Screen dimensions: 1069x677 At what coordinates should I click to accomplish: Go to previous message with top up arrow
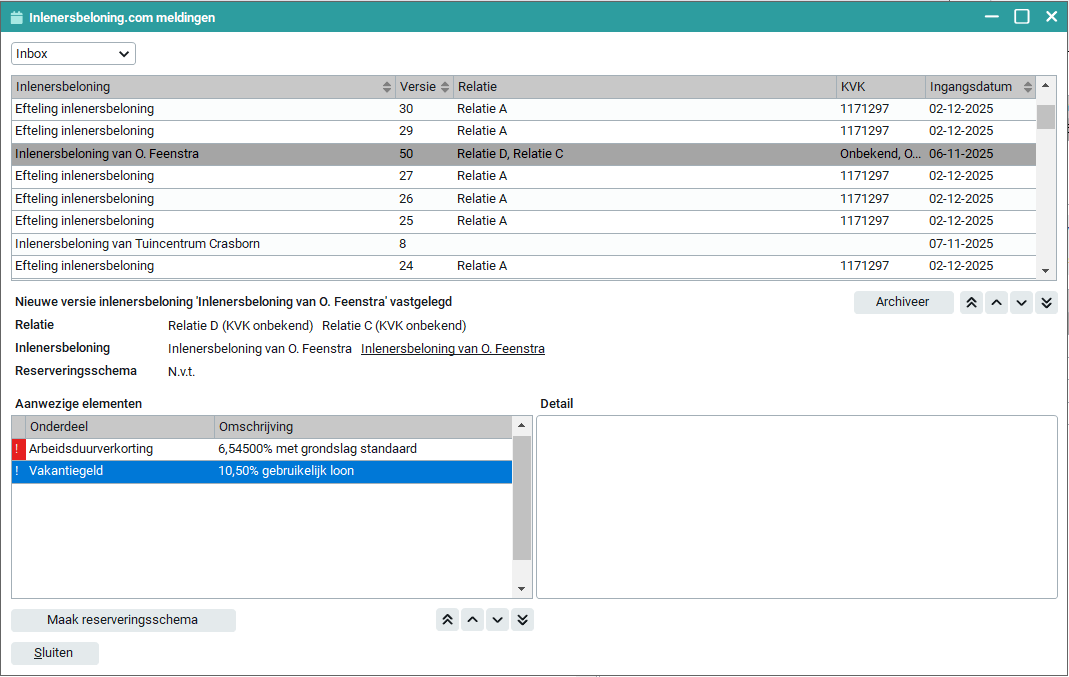point(996,303)
